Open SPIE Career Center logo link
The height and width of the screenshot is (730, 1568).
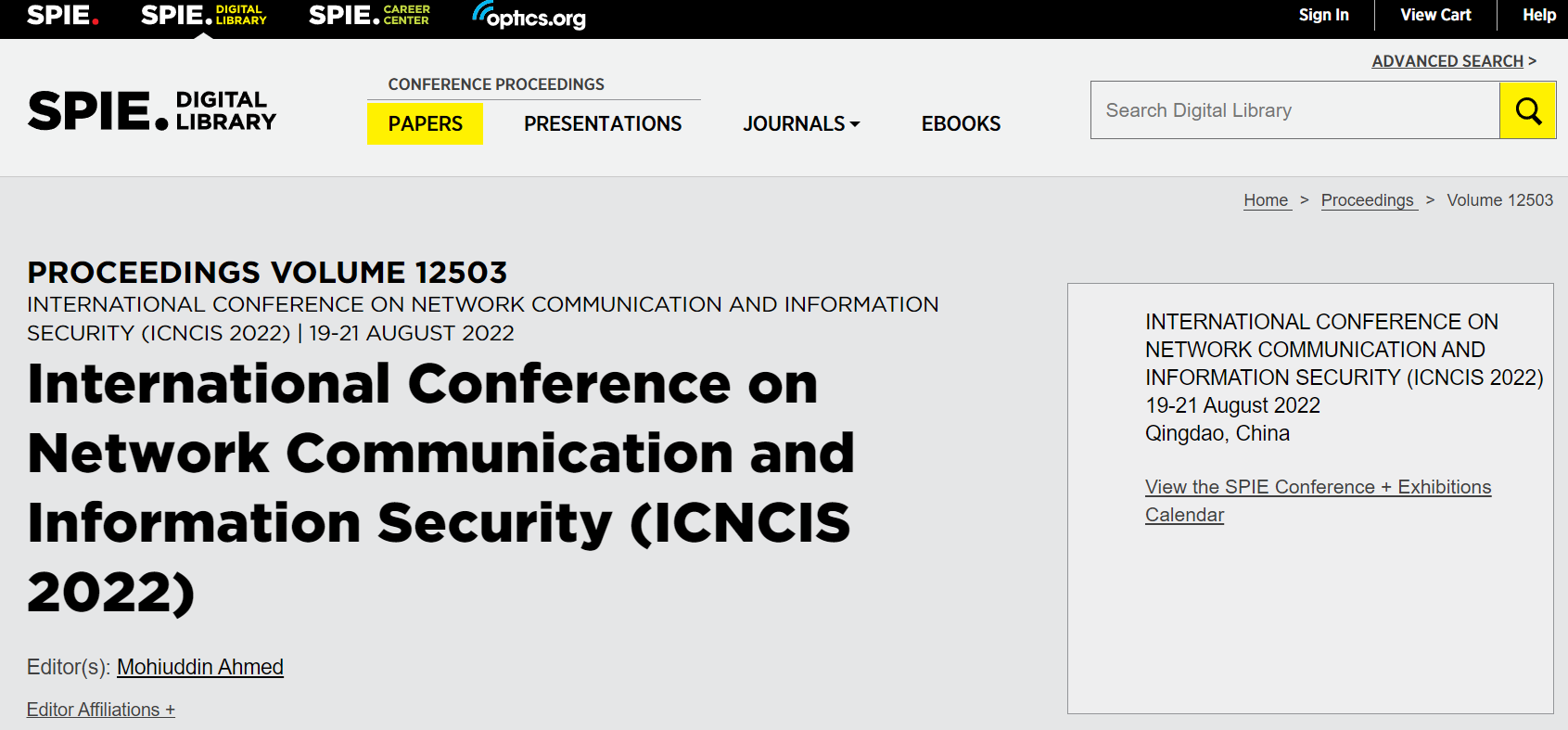369,15
